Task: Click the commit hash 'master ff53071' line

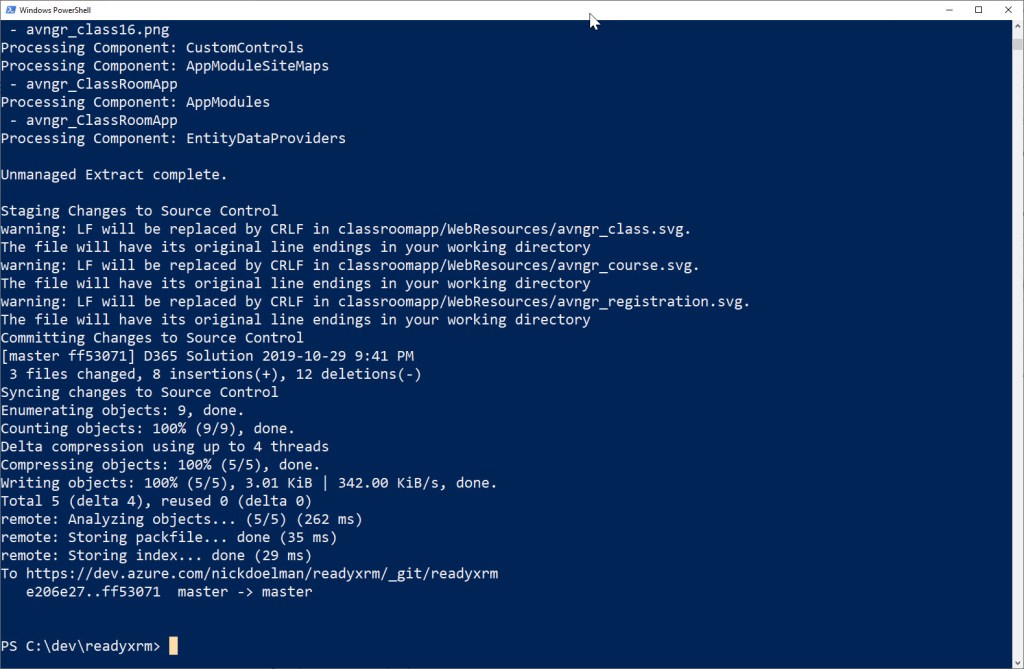Action: [x=207, y=356]
